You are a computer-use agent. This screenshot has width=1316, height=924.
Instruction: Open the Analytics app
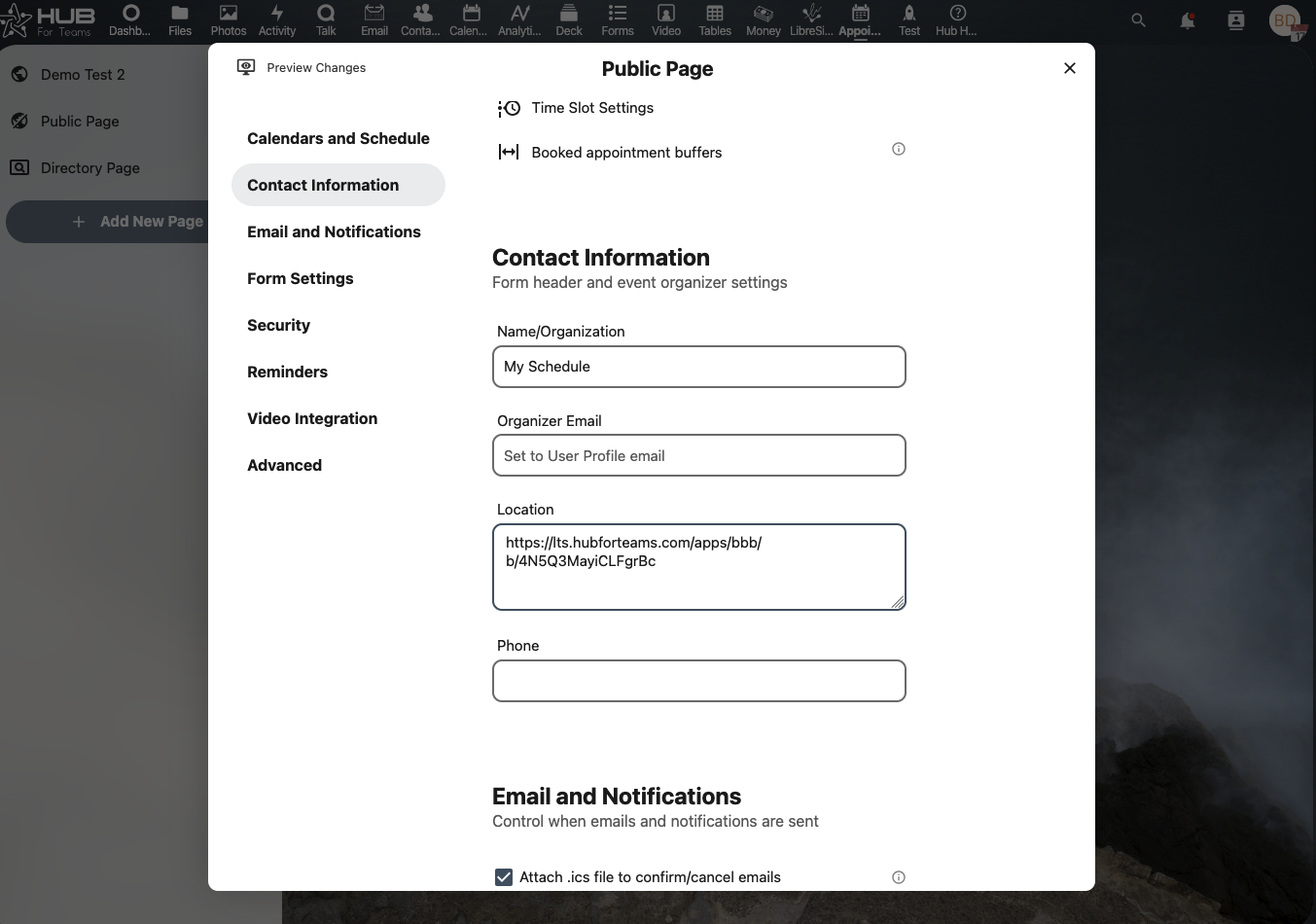(520, 20)
